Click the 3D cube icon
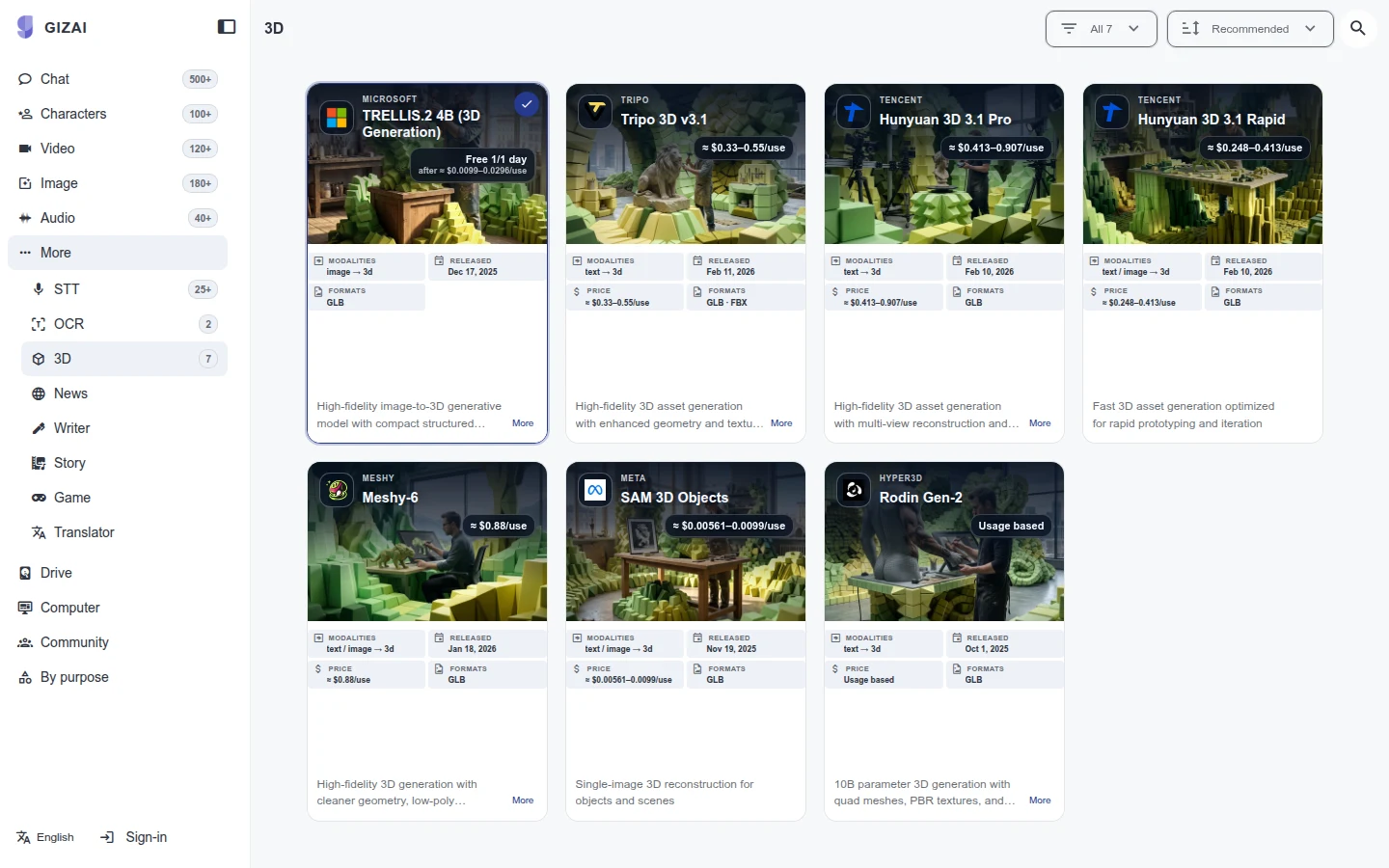The height and width of the screenshot is (868, 1389). coord(39,359)
